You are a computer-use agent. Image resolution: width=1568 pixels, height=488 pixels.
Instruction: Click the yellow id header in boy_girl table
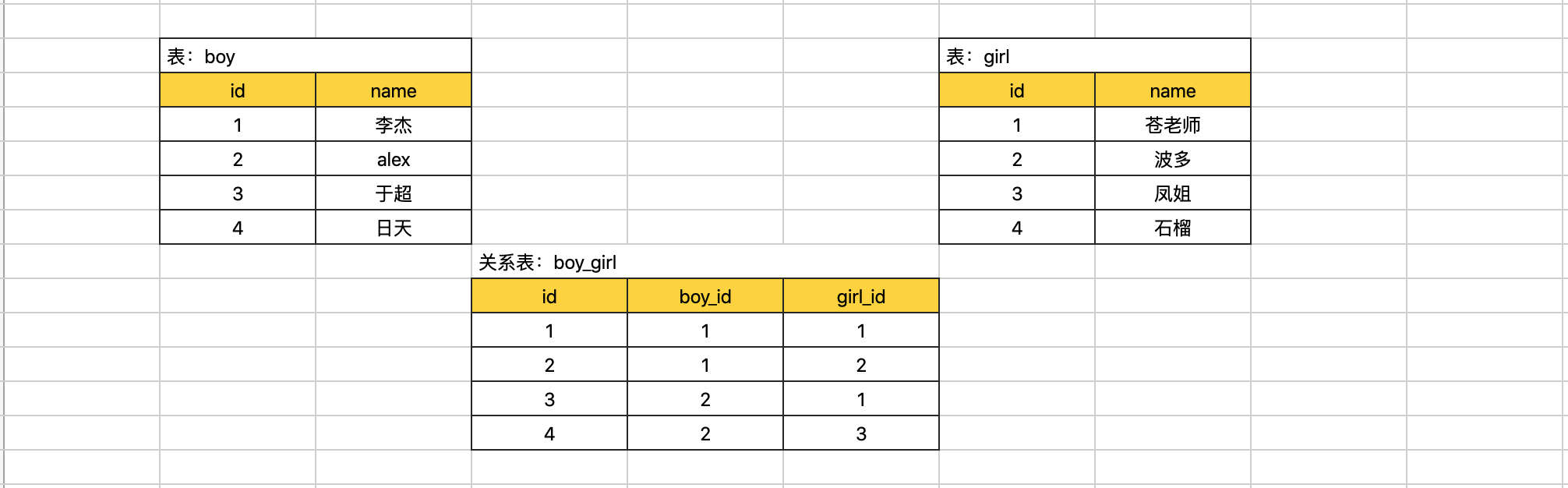pos(549,296)
